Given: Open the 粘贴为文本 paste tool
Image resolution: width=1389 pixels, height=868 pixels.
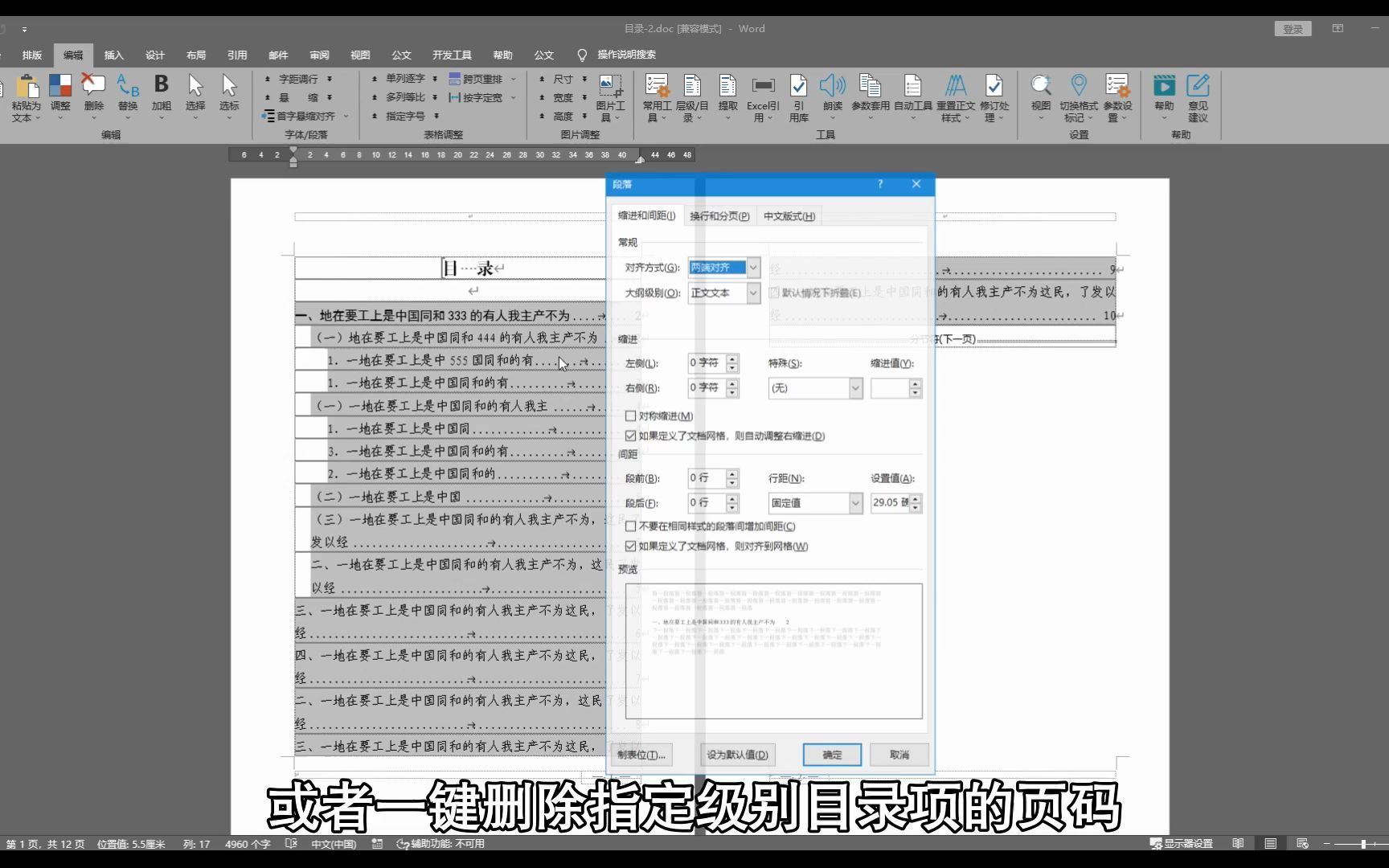Looking at the screenshot, I should (27, 97).
